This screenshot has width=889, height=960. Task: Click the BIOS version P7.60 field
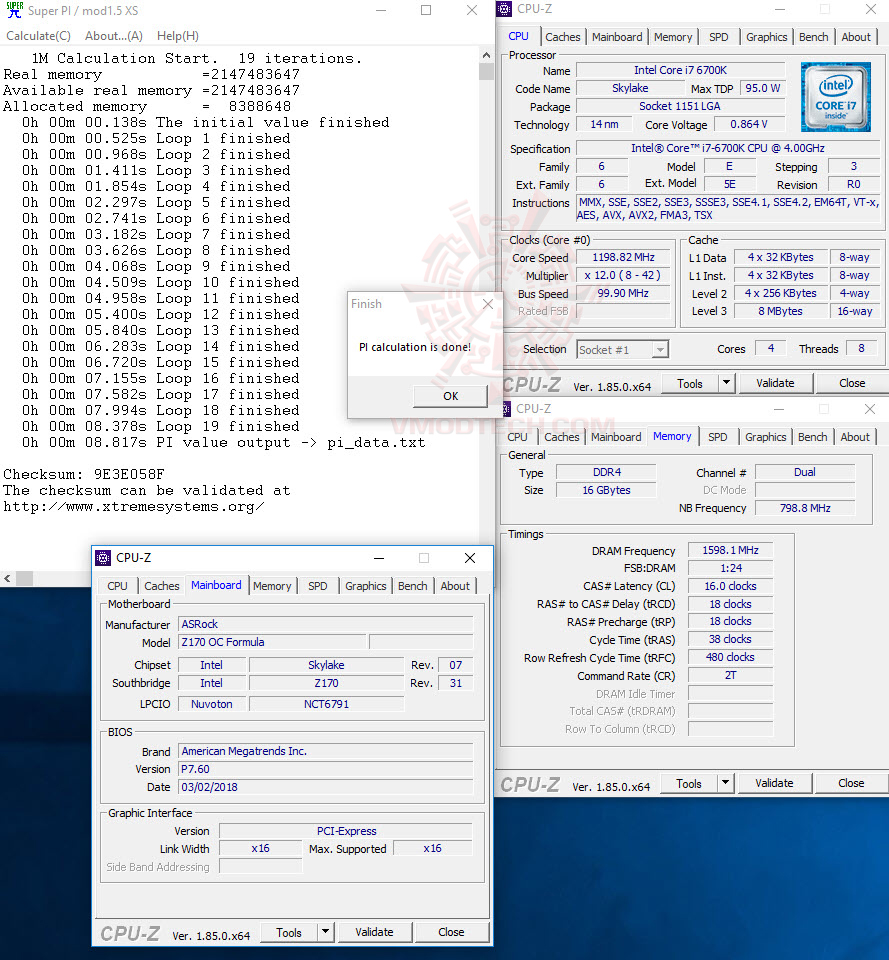pyautogui.click(x=326, y=769)
